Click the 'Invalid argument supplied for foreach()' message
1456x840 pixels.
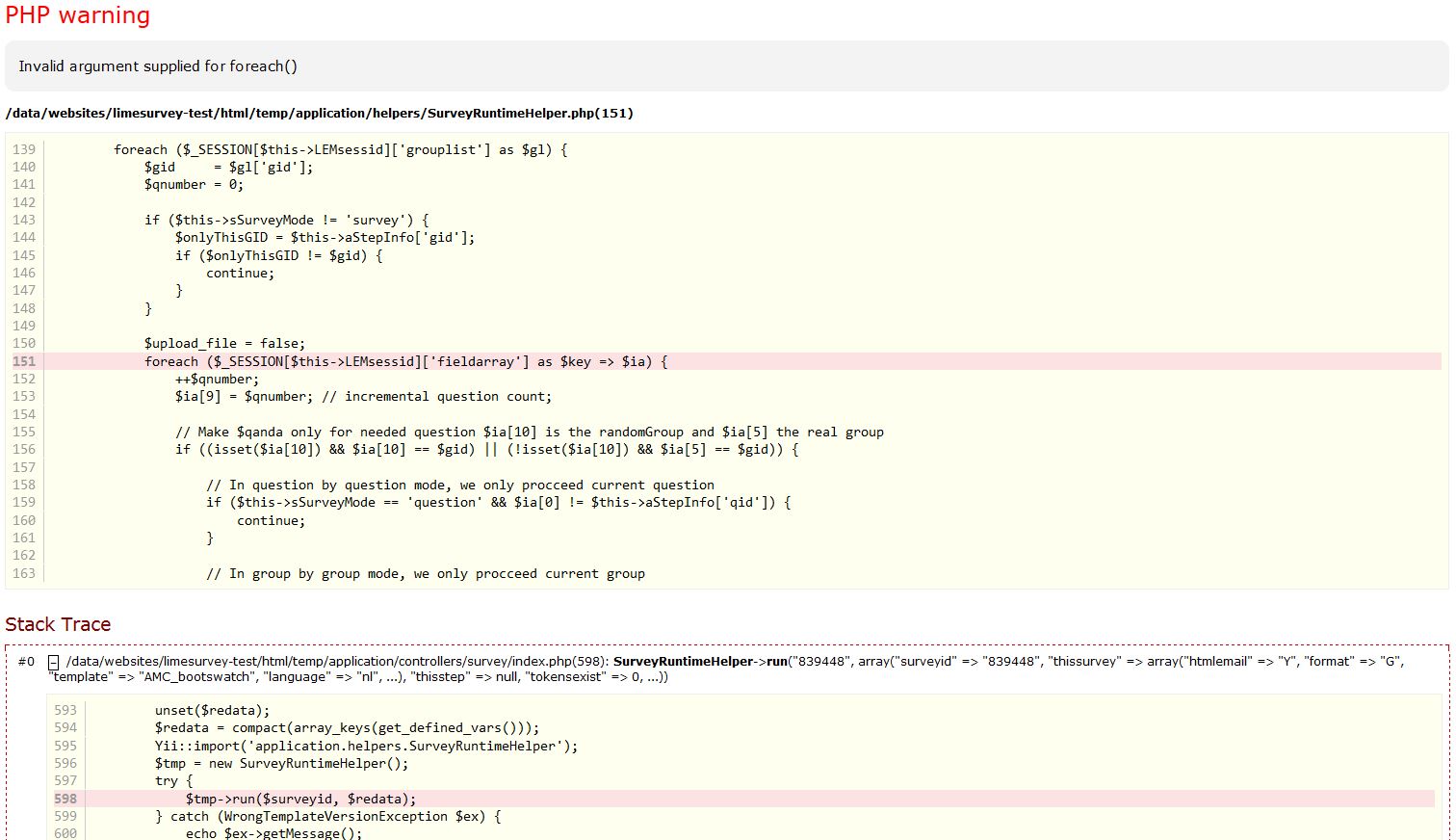pyautogui.click(x=158, y=66)
